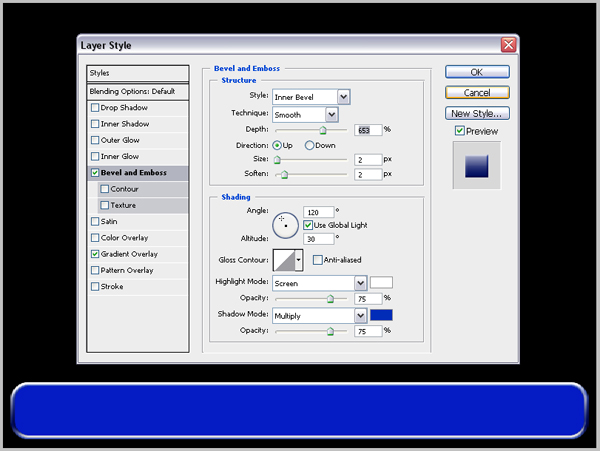The width and height of the screenshot is (600, 451).
Task: Open the Styles list entry
Action: (138, 73)
